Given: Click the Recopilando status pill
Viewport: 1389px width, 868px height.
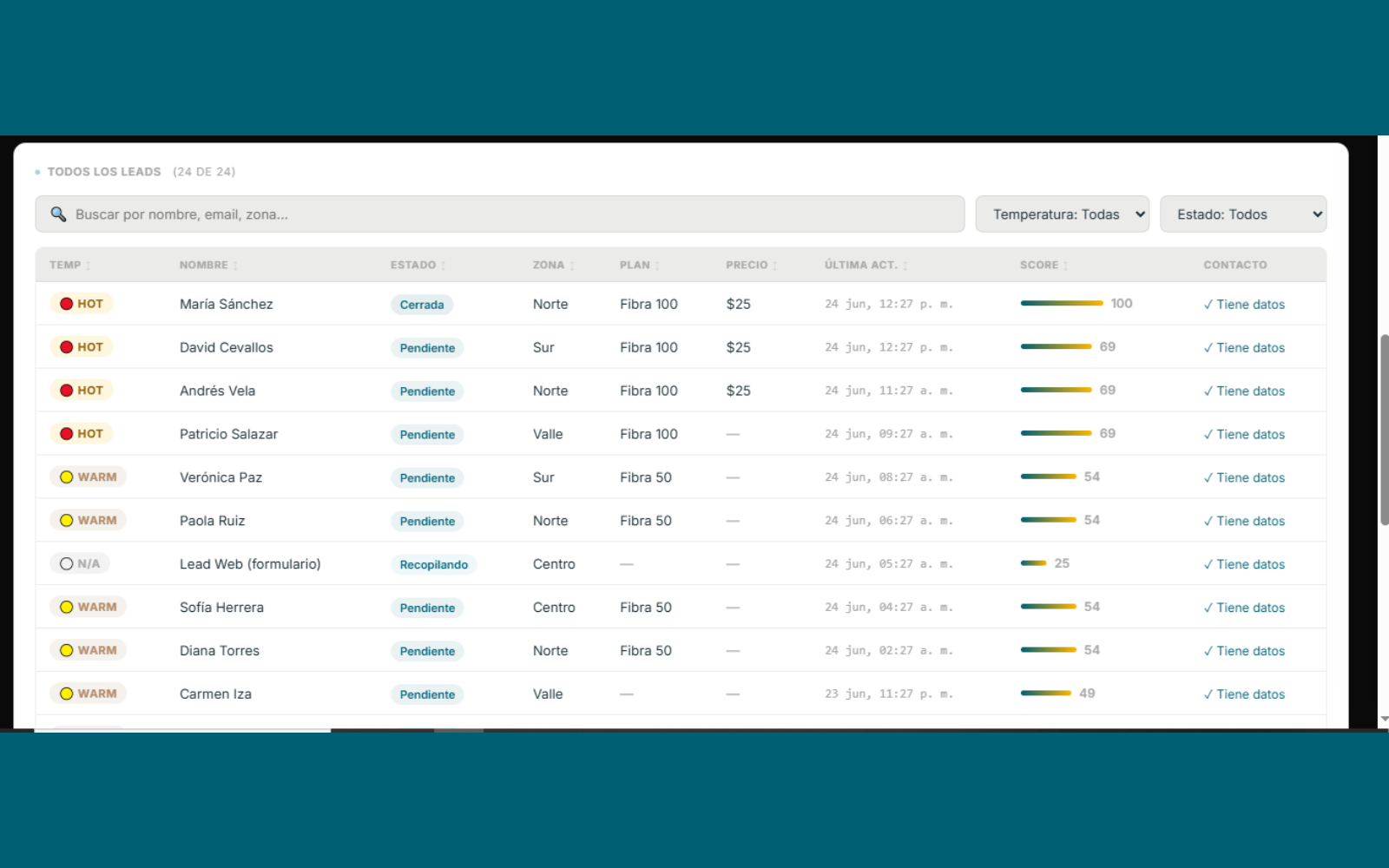Looking at the screenshot, I should point(434,565).
